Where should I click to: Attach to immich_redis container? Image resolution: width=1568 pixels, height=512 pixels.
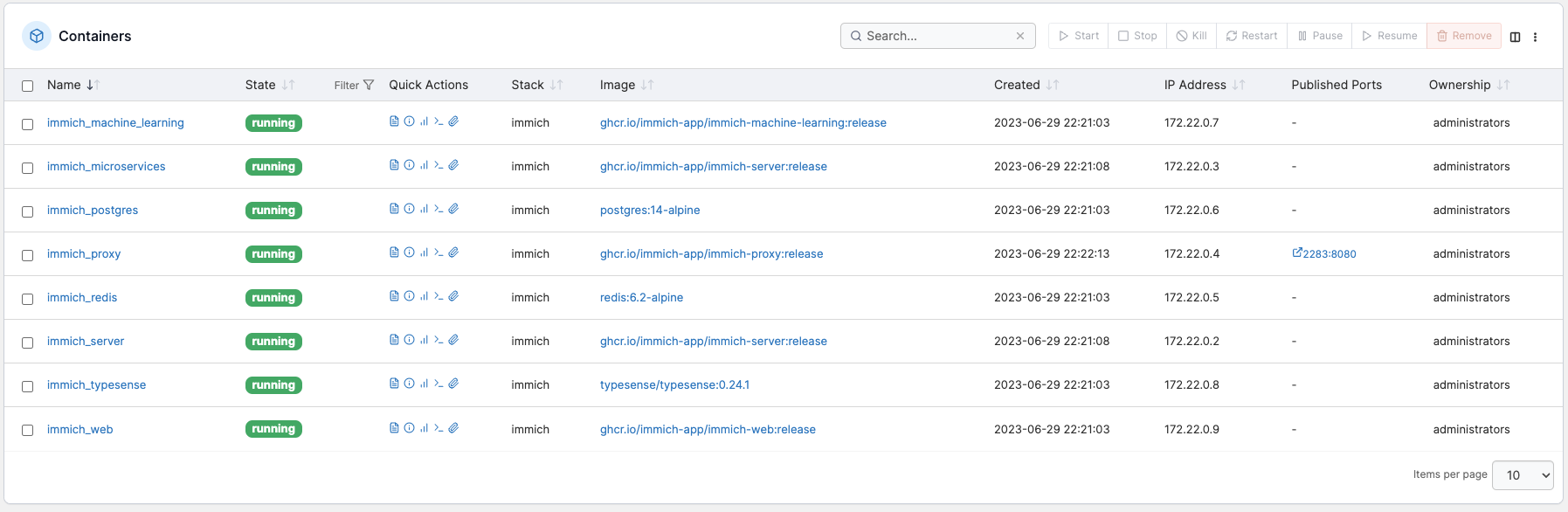click(453, 296)
